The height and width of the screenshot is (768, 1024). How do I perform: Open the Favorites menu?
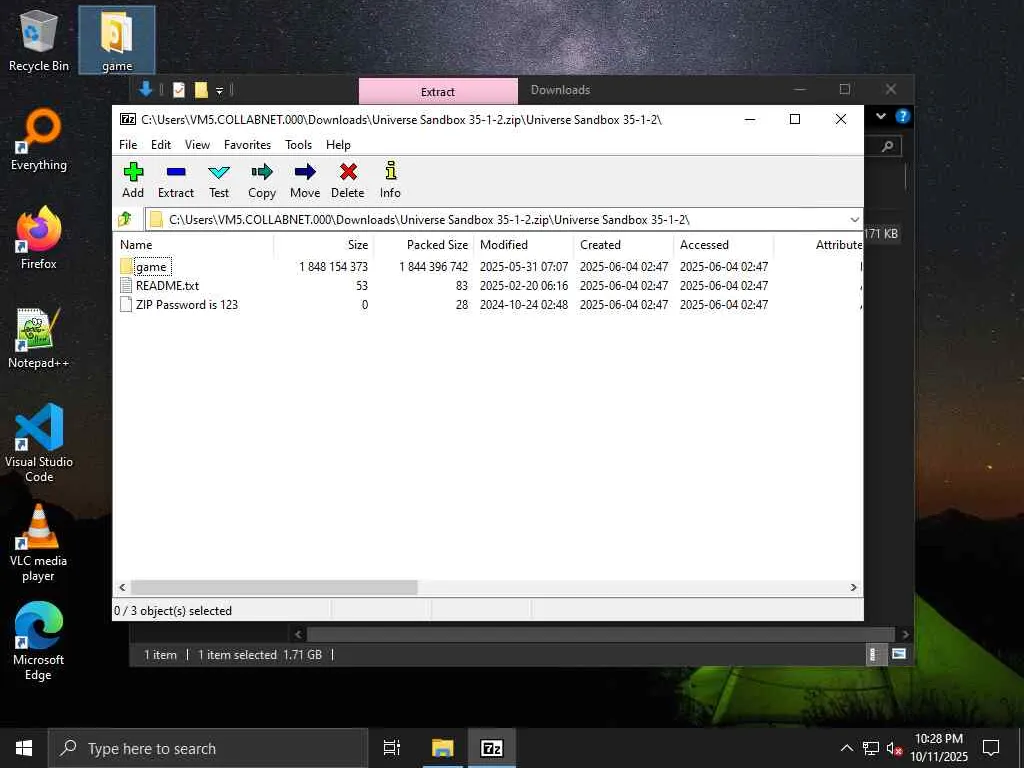247,144
